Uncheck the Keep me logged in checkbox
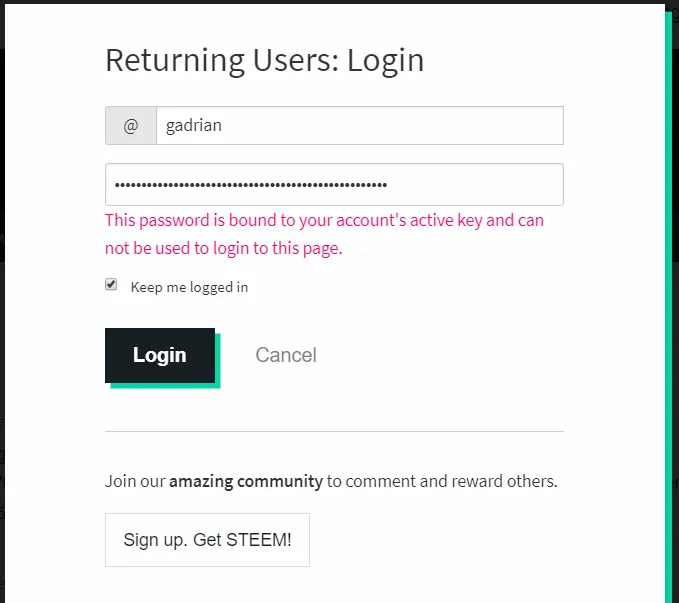This screenshot has height=603, width=679. [111, 284]
